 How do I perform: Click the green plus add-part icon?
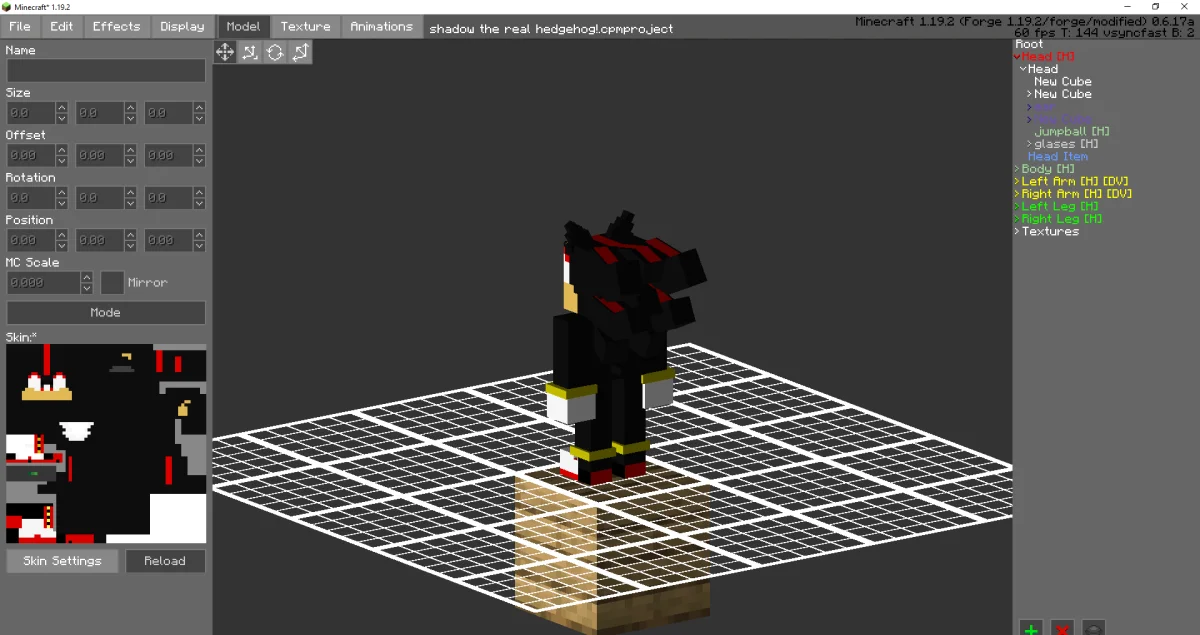(1031, 629)
